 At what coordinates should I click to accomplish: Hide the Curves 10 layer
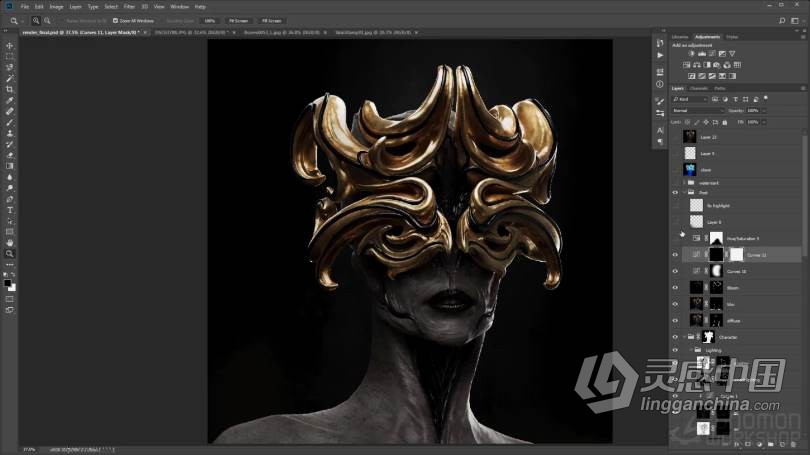coord(675,271)
